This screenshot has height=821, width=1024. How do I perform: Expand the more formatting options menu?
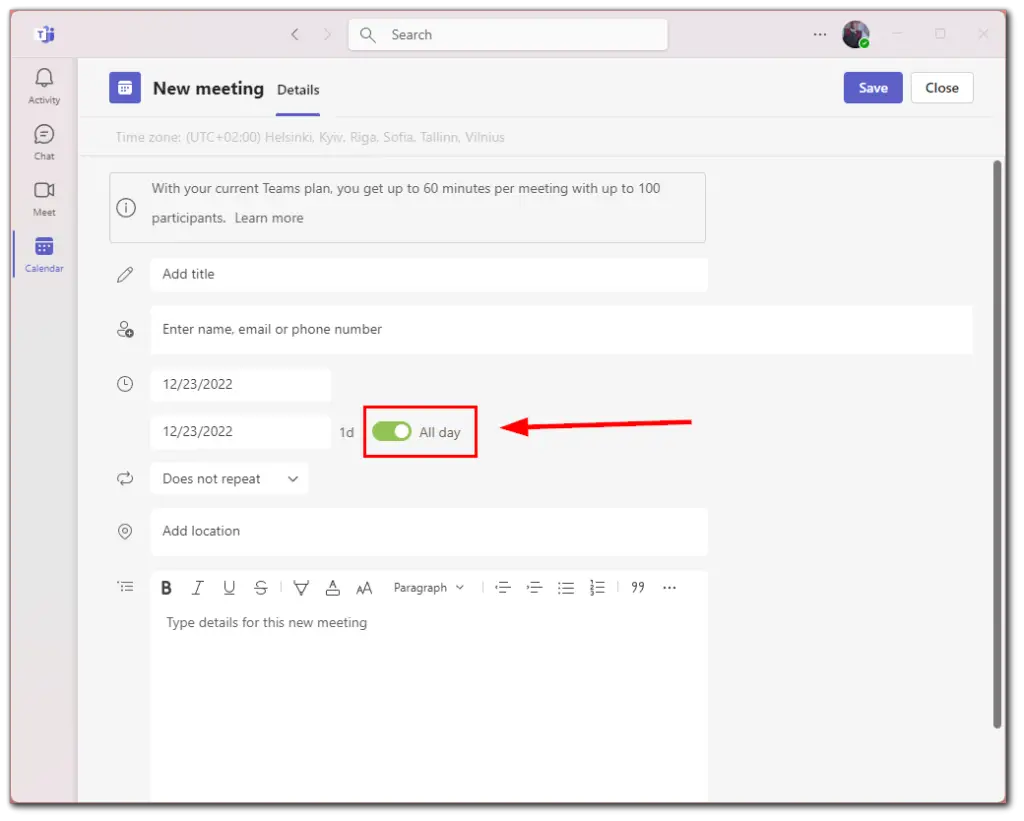click(x=669, y=587)
